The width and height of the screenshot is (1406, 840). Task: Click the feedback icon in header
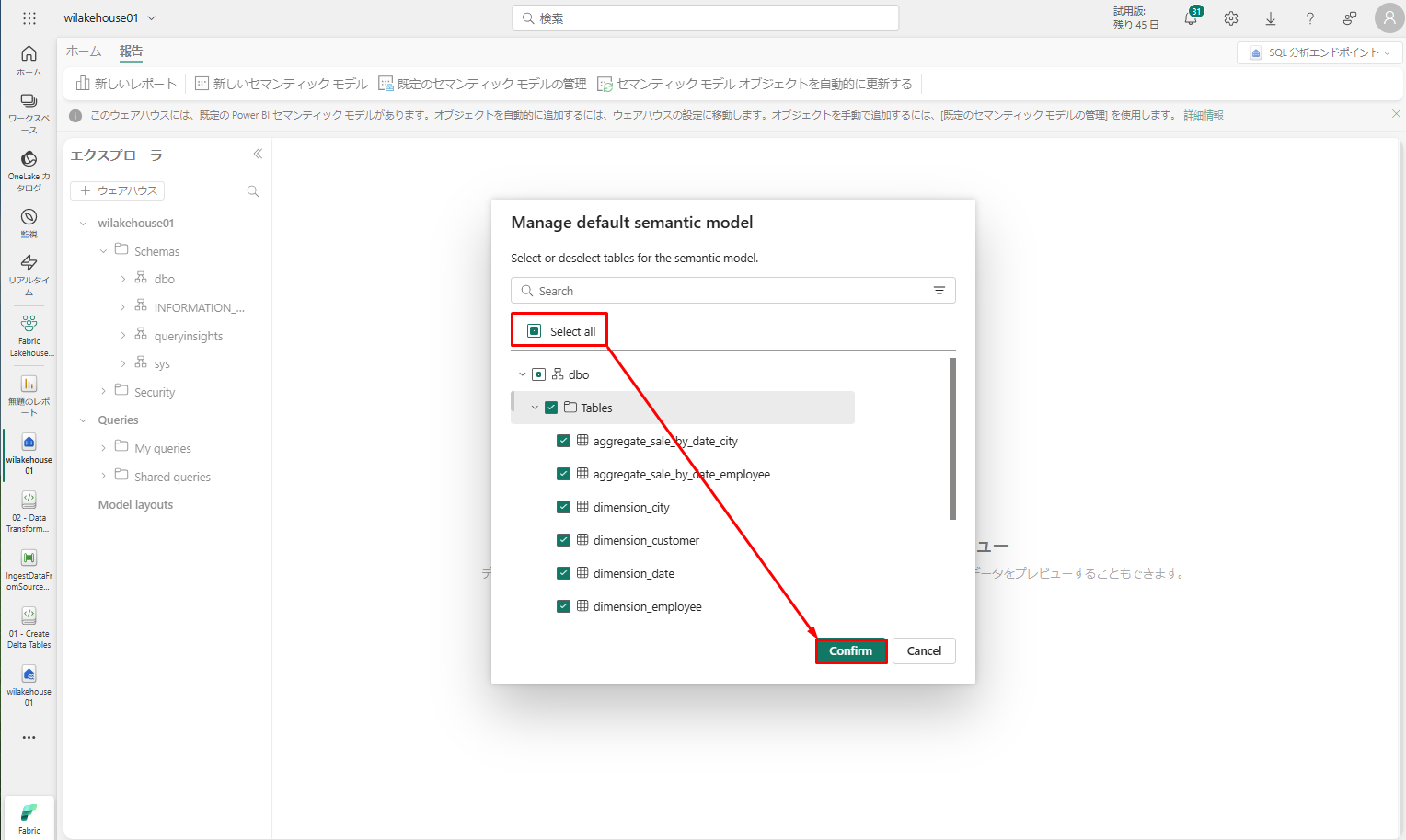1350,18
